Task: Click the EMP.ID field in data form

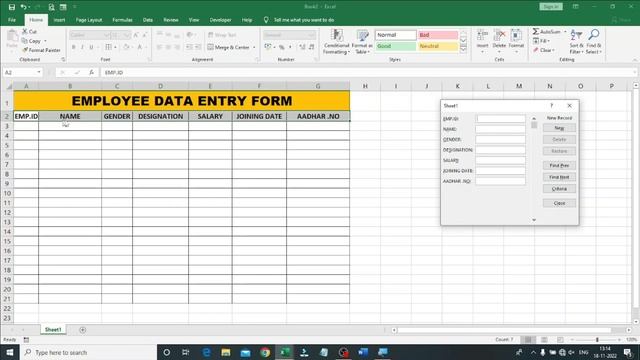Action: [x=501, y=119]
